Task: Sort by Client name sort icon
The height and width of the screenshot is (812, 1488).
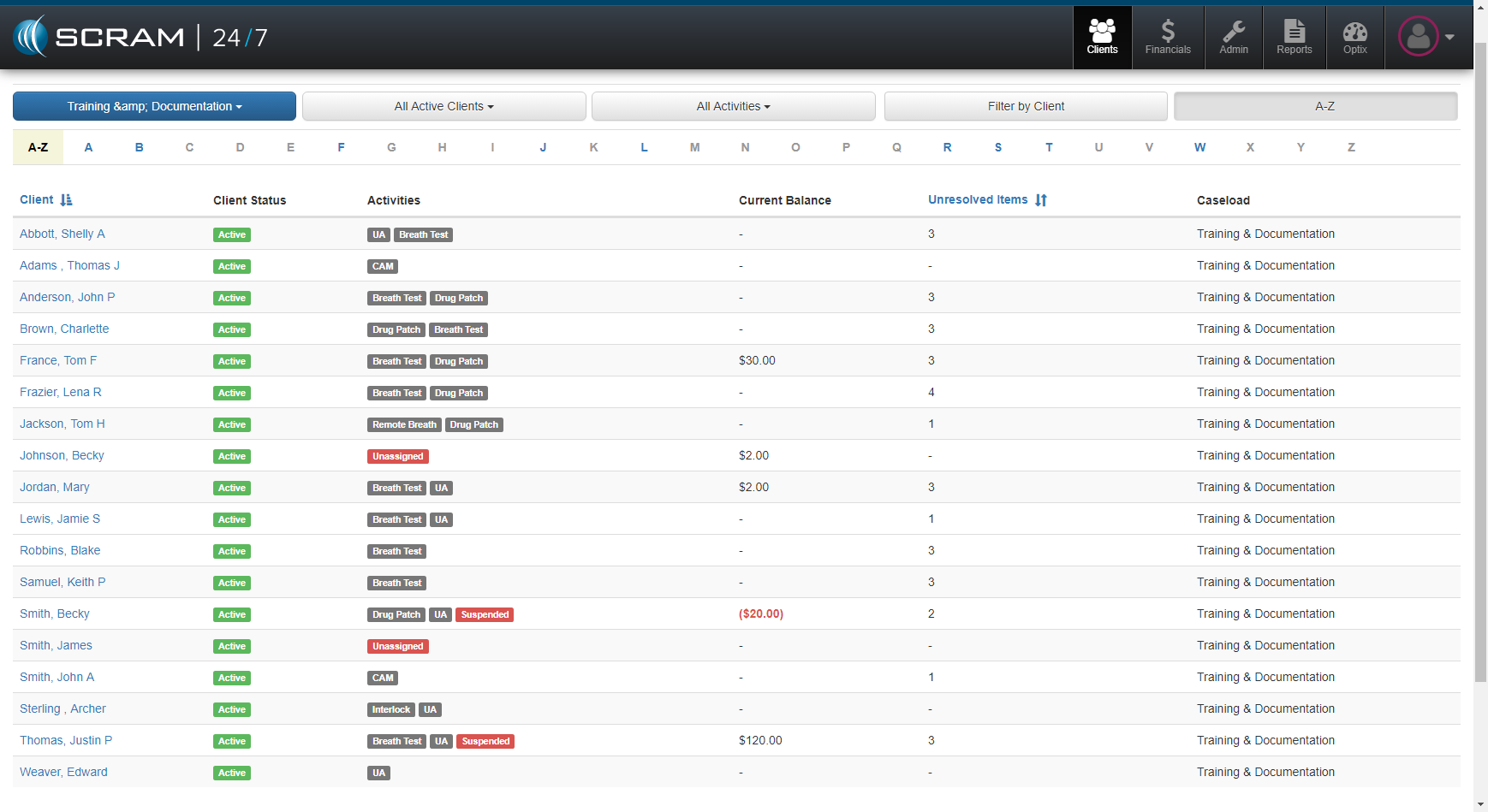Action: pos(67,200)
